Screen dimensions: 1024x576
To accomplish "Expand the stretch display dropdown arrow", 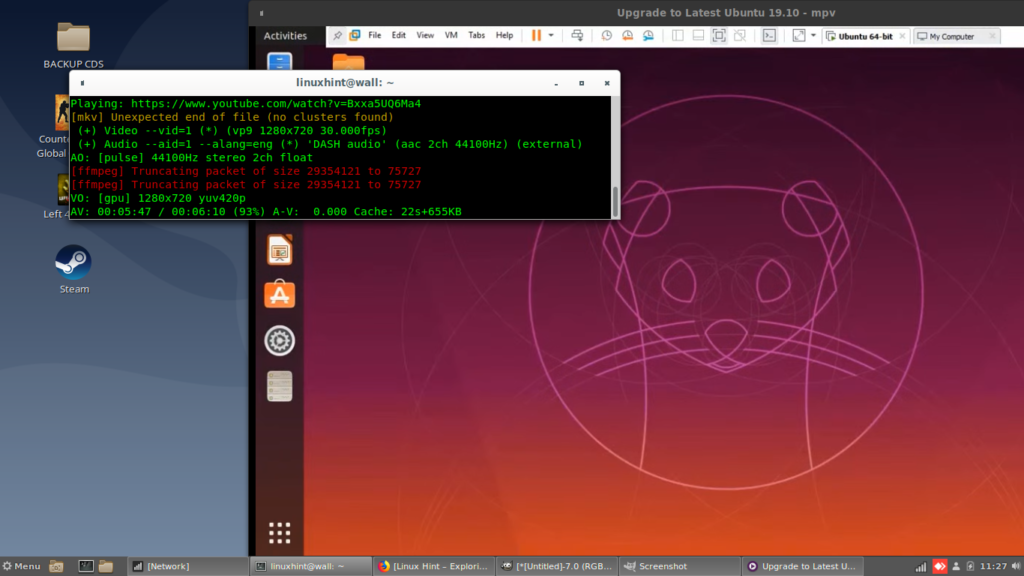I will tap(814, 35).
